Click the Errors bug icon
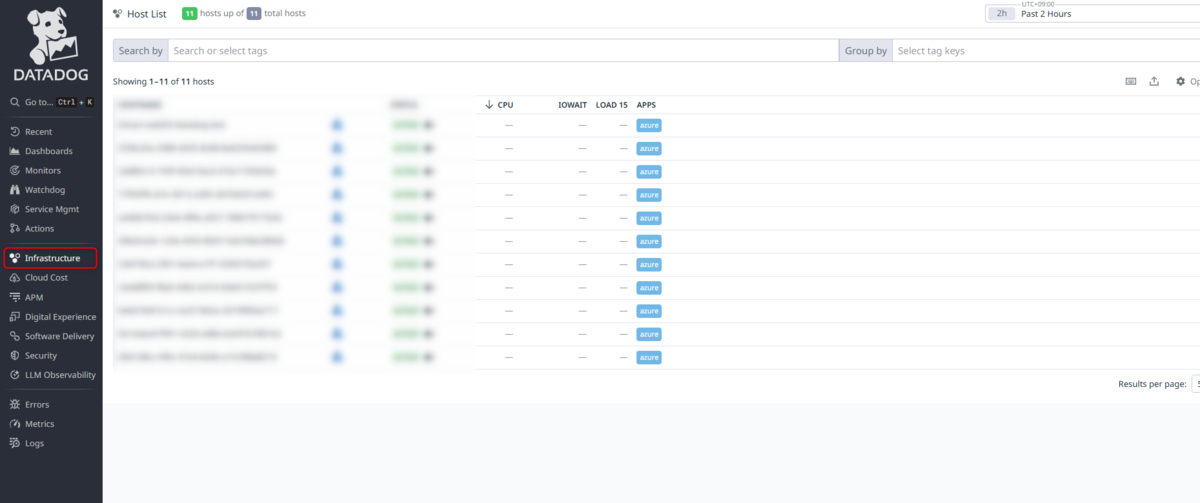Screen dimensions: 1200x503 14,405
